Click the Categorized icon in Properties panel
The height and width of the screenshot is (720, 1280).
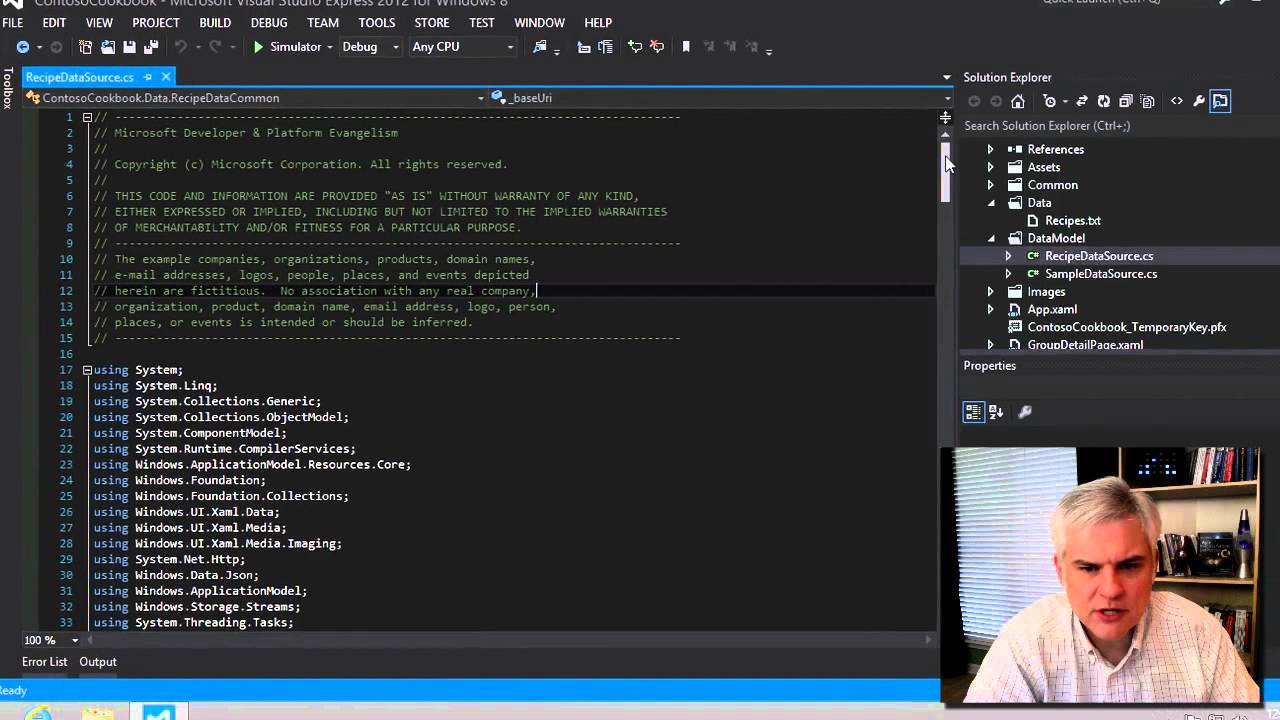pyautogui.click(x=974, y=411)
